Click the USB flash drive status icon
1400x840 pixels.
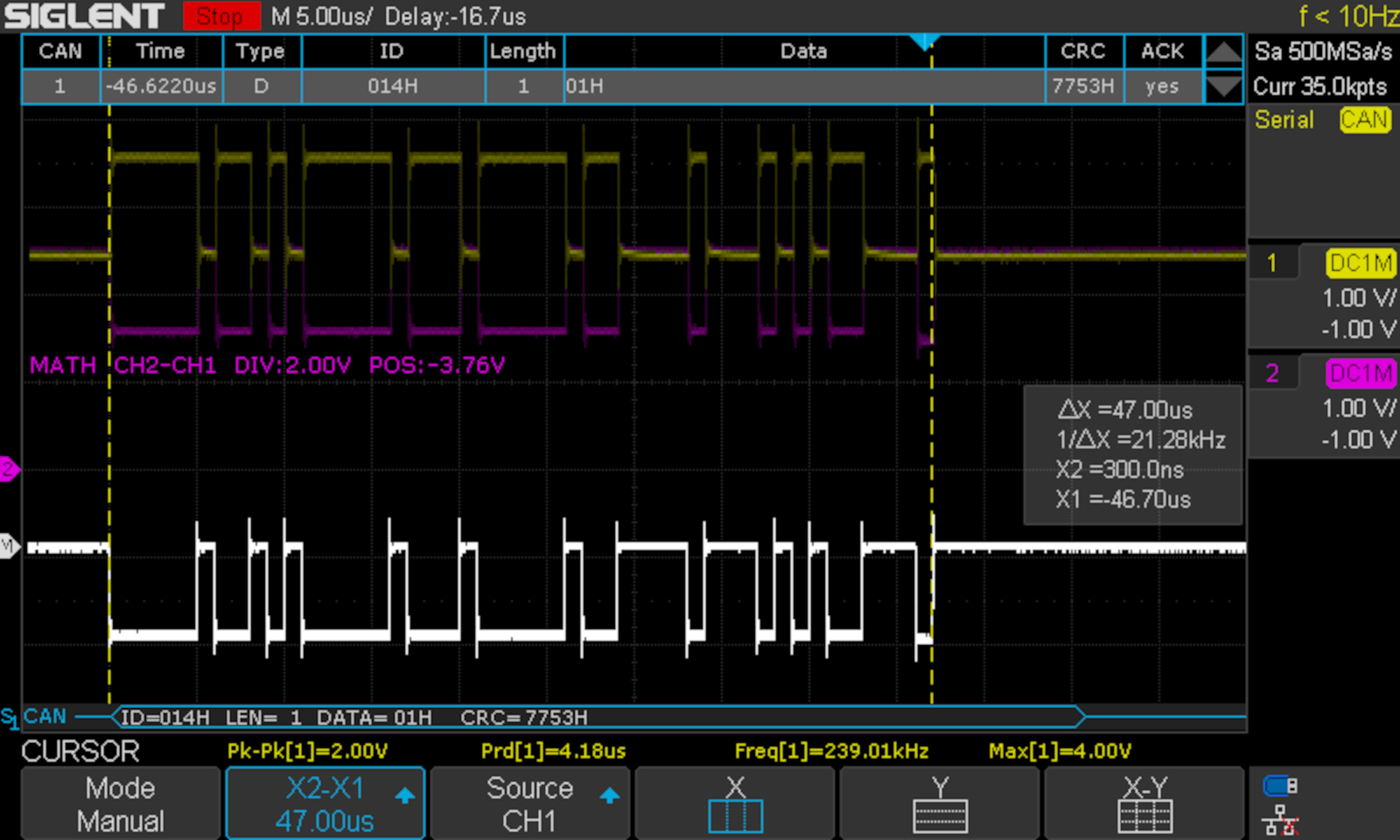(1280, 786)
